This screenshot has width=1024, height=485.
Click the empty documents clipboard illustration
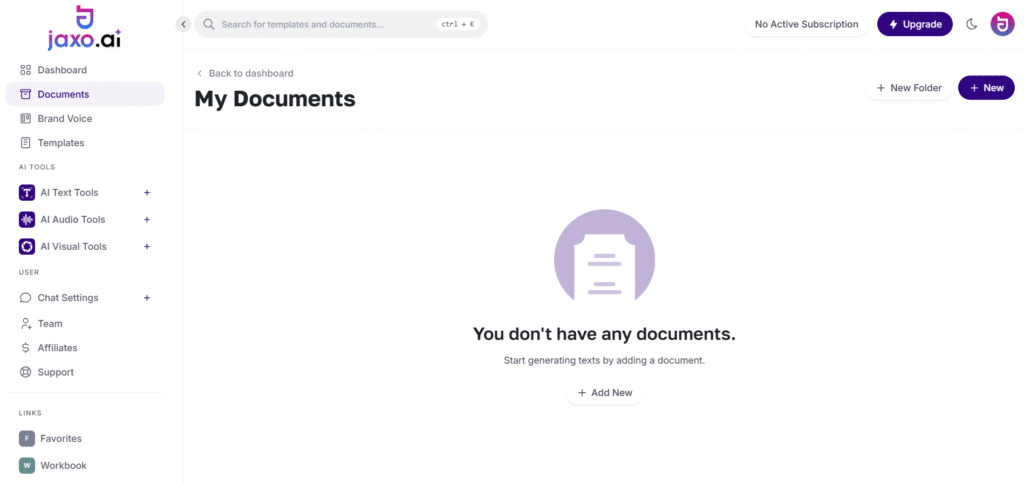(x=604, y=255)
